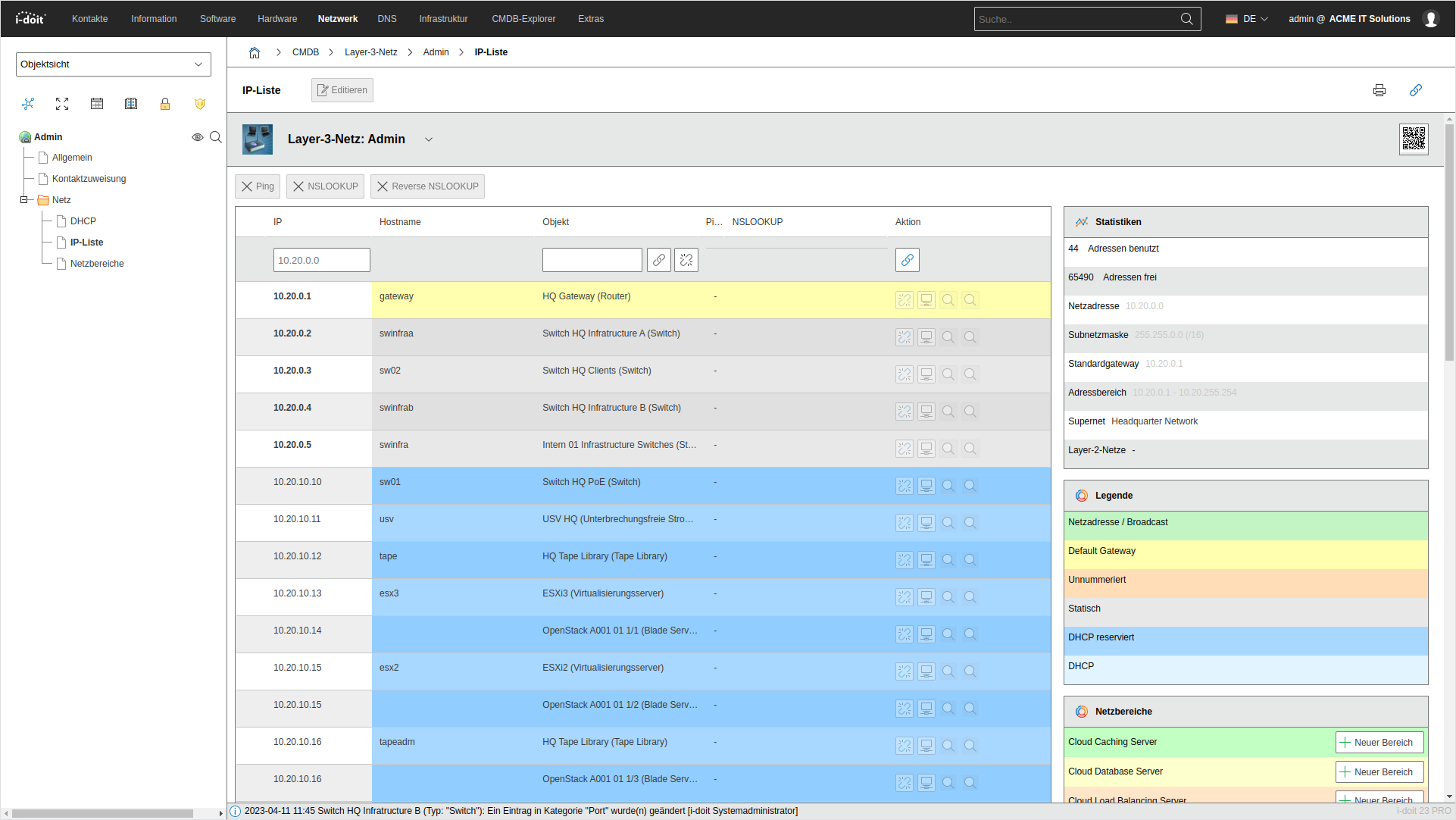Start a Ping from the toolbar
The image size is (1456, 820).
pyautogui.click(x=257, y=186)
